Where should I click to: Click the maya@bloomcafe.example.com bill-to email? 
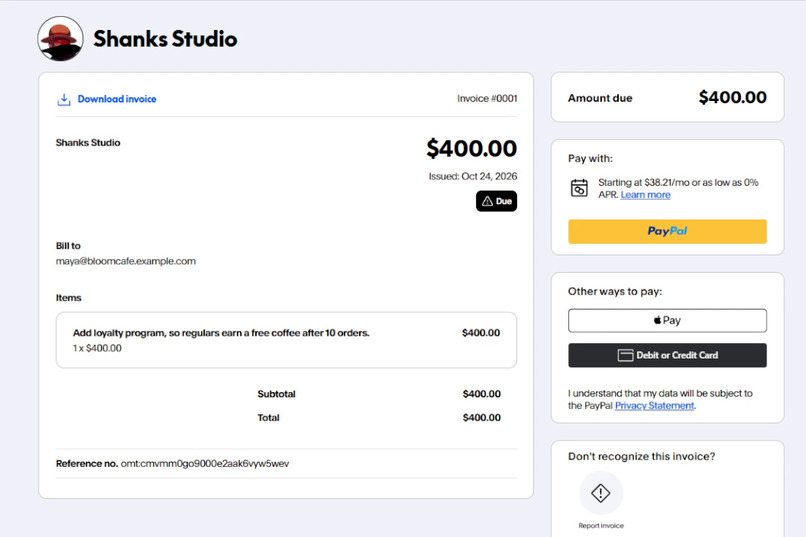[x=125, y=261]
